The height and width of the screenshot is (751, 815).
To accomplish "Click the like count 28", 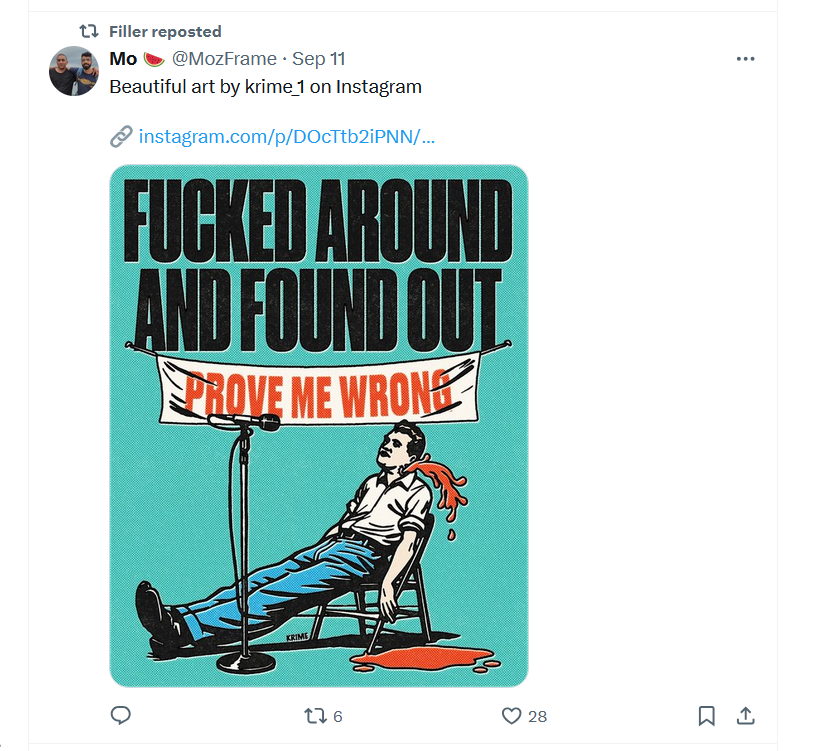I will (537, 717).
